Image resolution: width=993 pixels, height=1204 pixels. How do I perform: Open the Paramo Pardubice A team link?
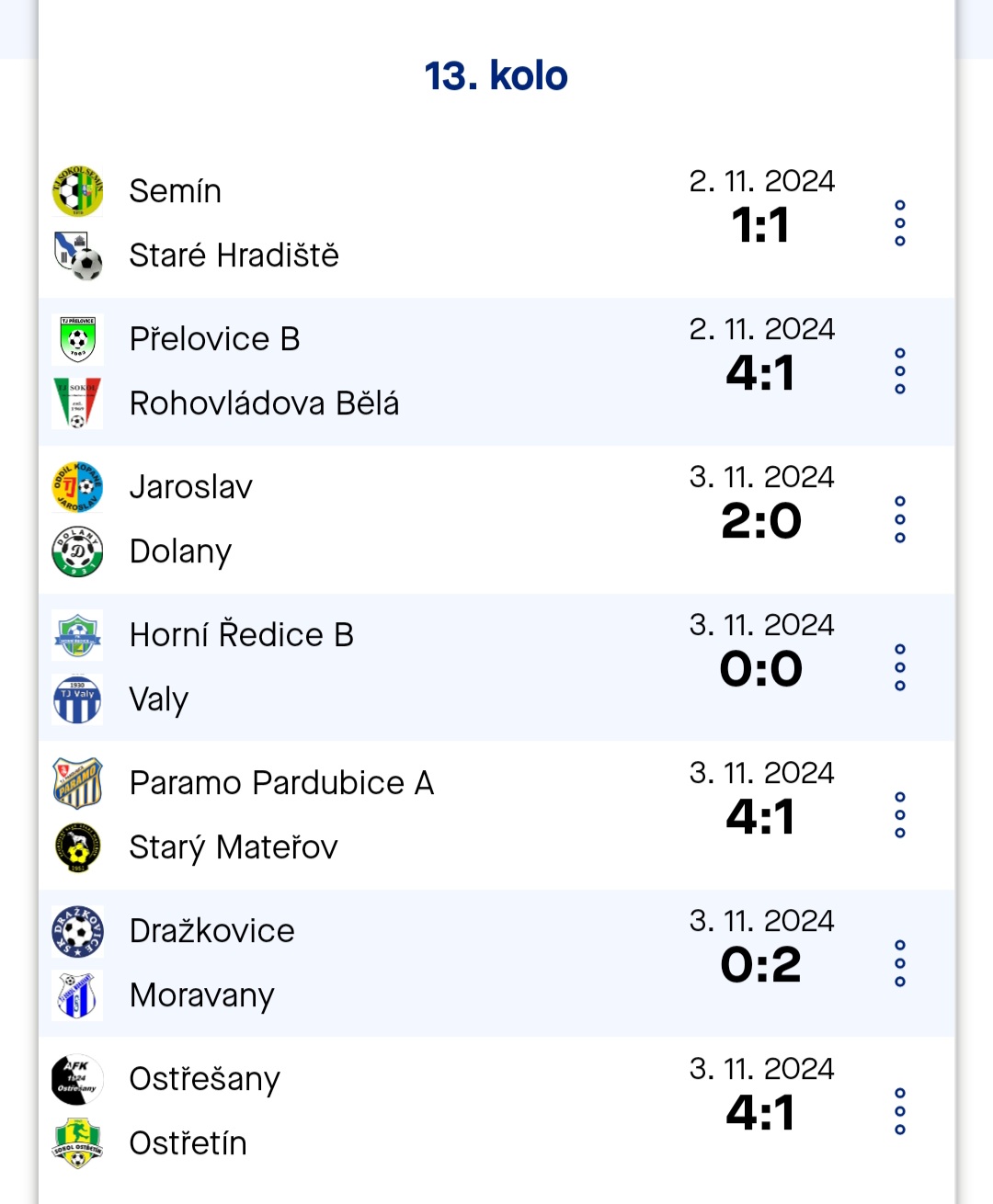(x=281, y=783)
